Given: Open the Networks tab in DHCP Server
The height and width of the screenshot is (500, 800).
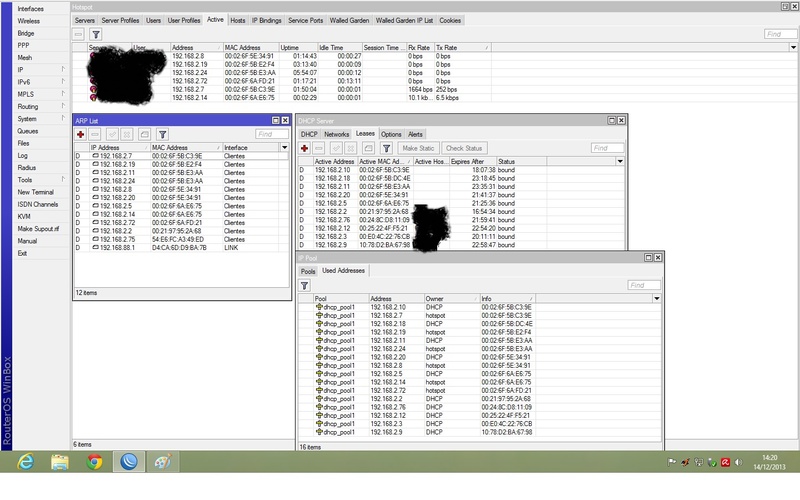Looking at the screenshot, I should [337, 134].
